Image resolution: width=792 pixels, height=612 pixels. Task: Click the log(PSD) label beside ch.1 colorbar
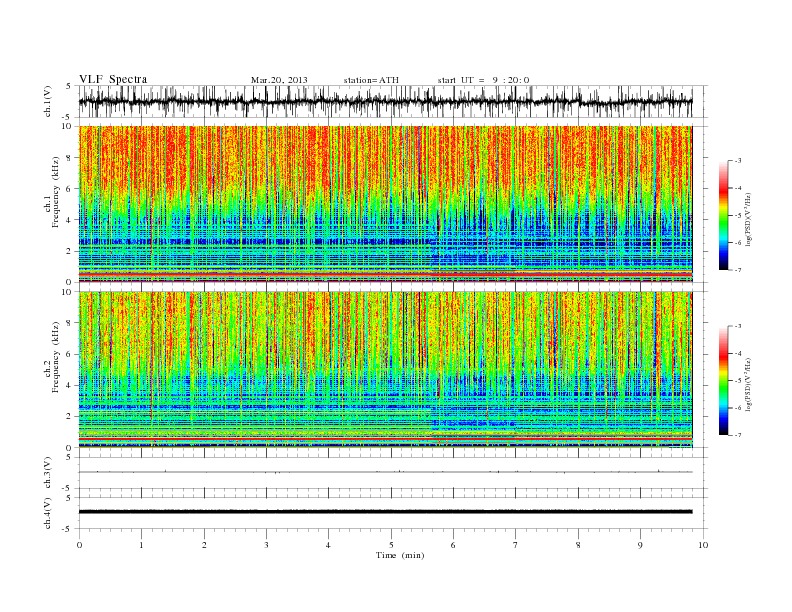(749, 220)
